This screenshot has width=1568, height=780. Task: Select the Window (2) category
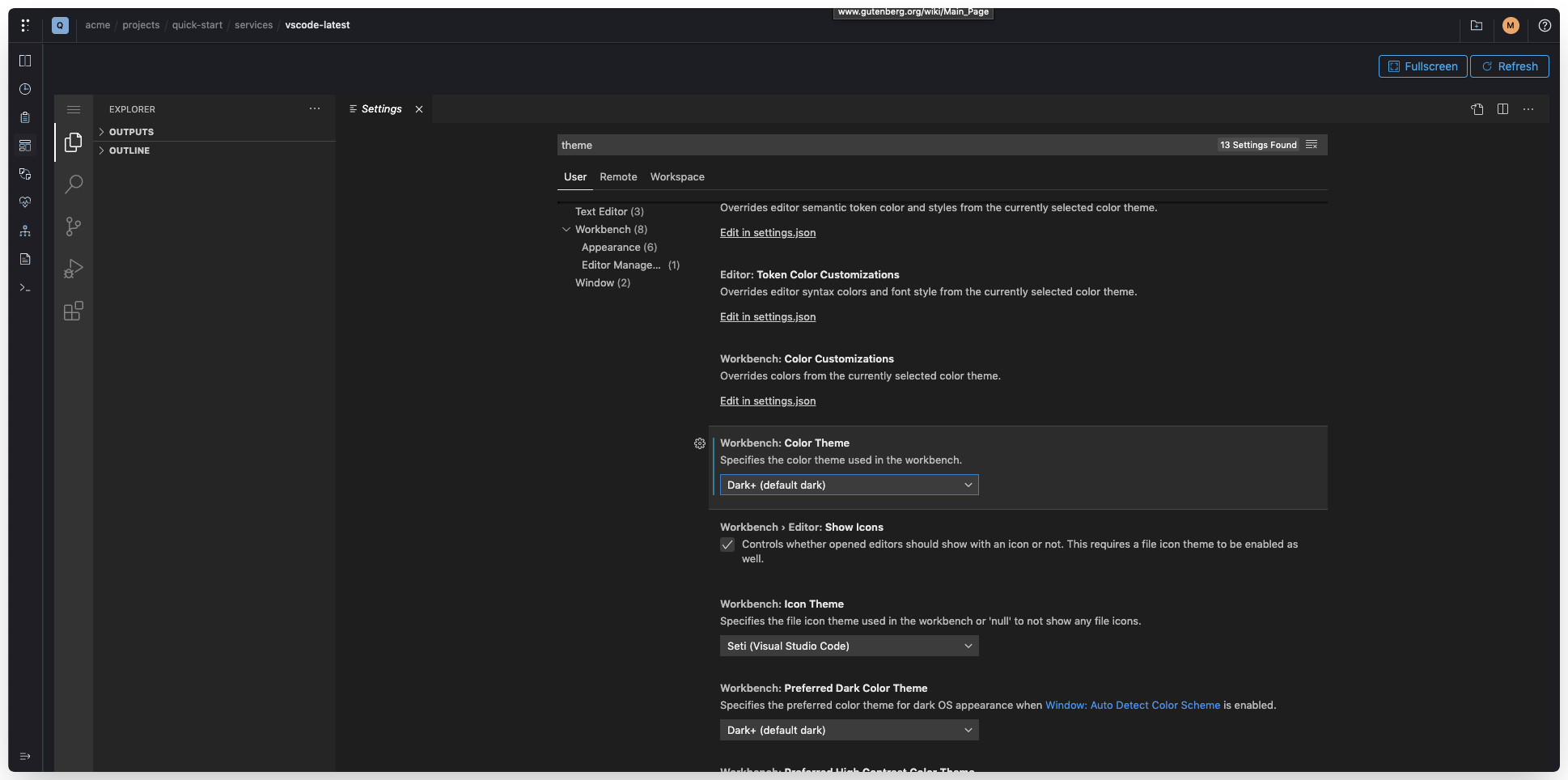coord(603,283)
